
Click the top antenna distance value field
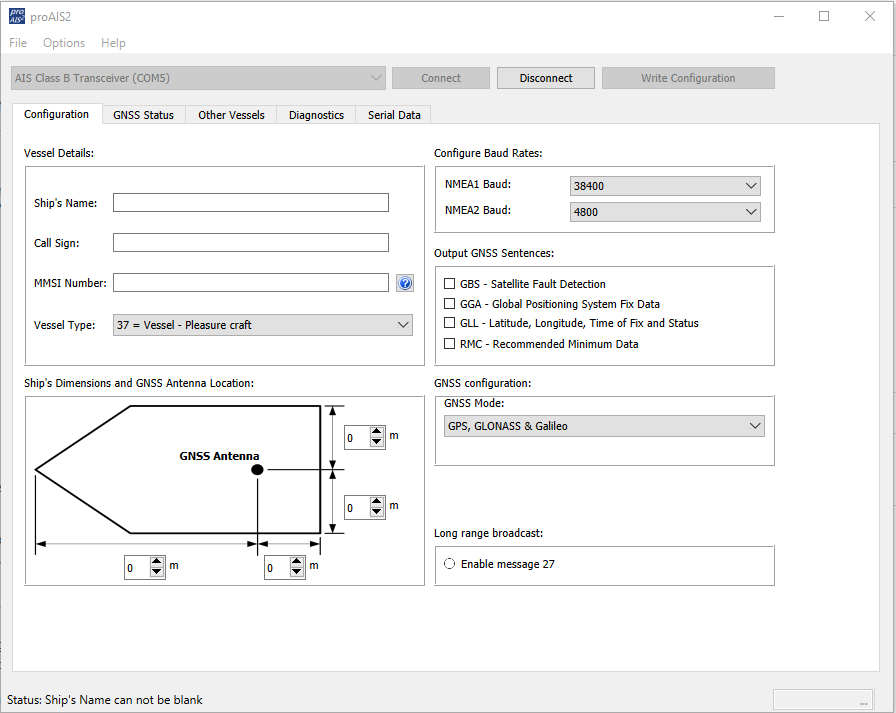tap(357, 438)
